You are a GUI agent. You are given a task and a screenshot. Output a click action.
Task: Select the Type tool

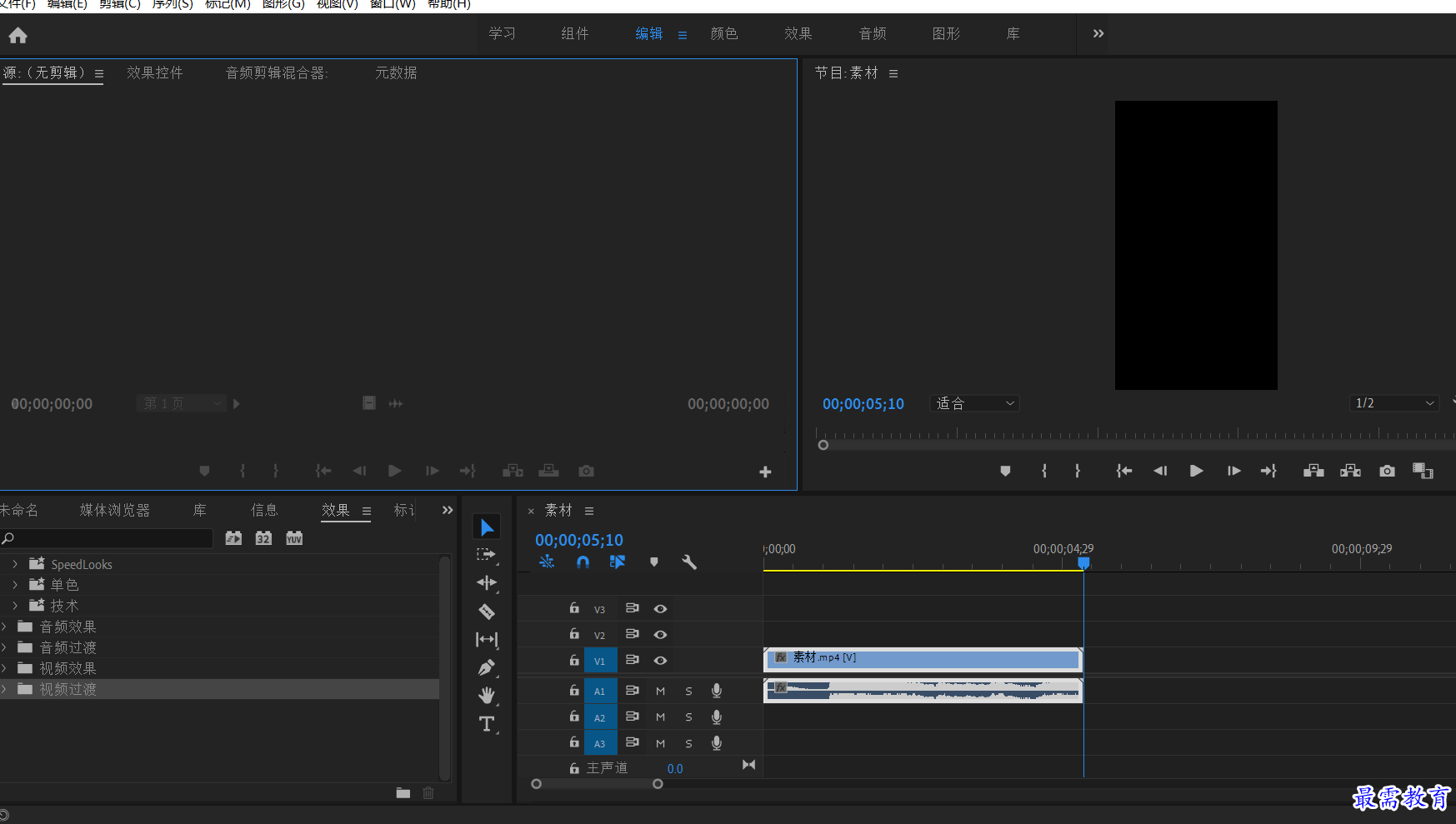[x=487, y=723]
